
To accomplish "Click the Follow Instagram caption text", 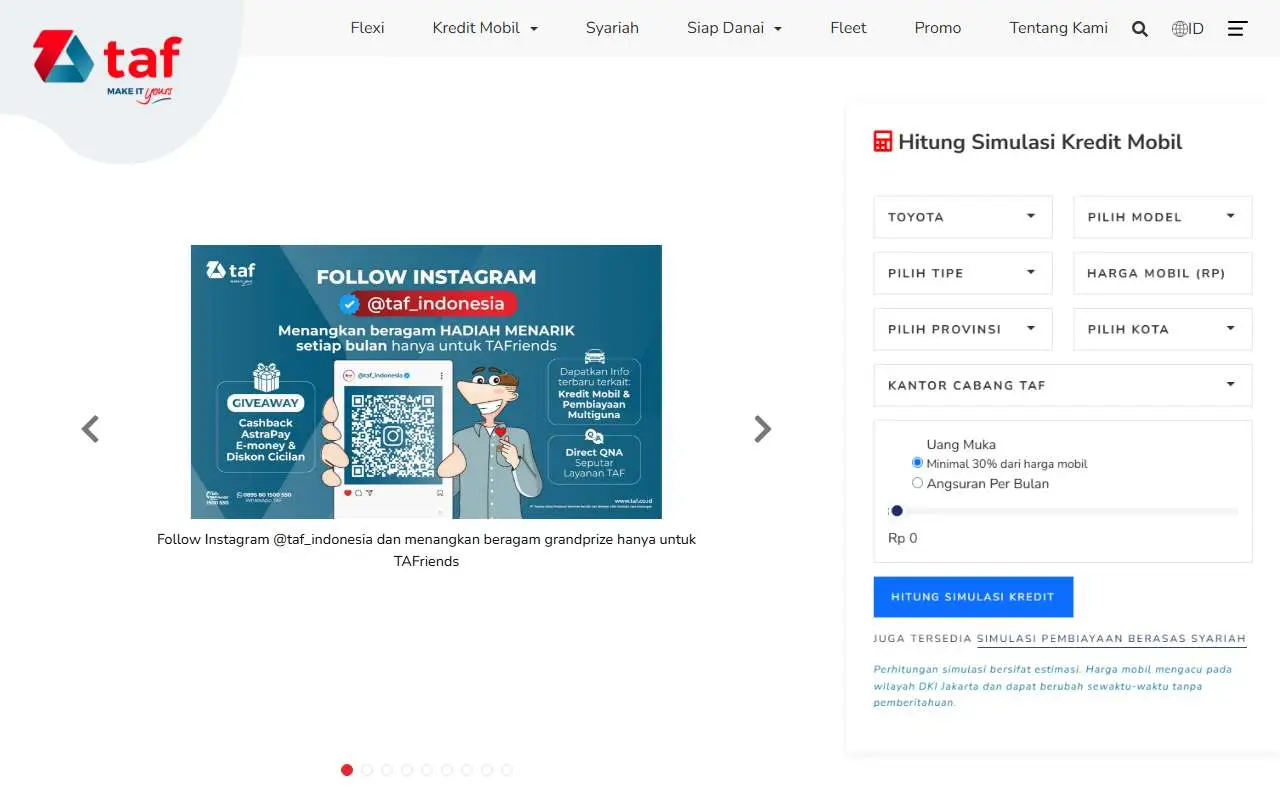I will (x=426, y=550).
